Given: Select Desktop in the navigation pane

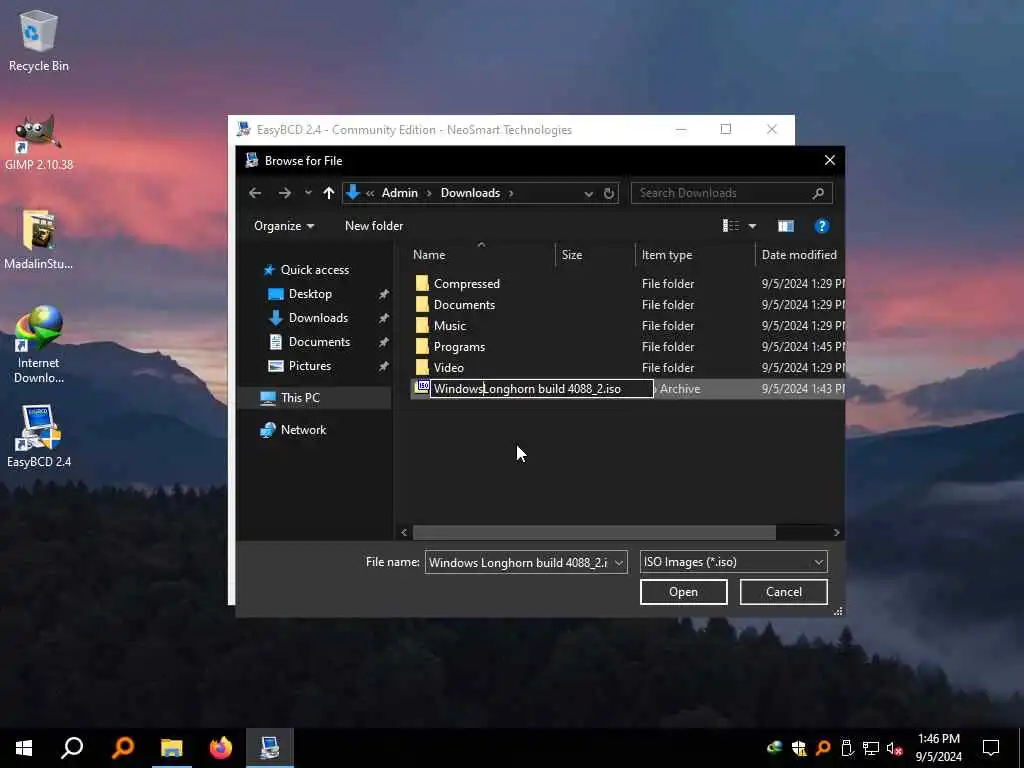Looking at the screenshot, I should (x=310, y=294).
